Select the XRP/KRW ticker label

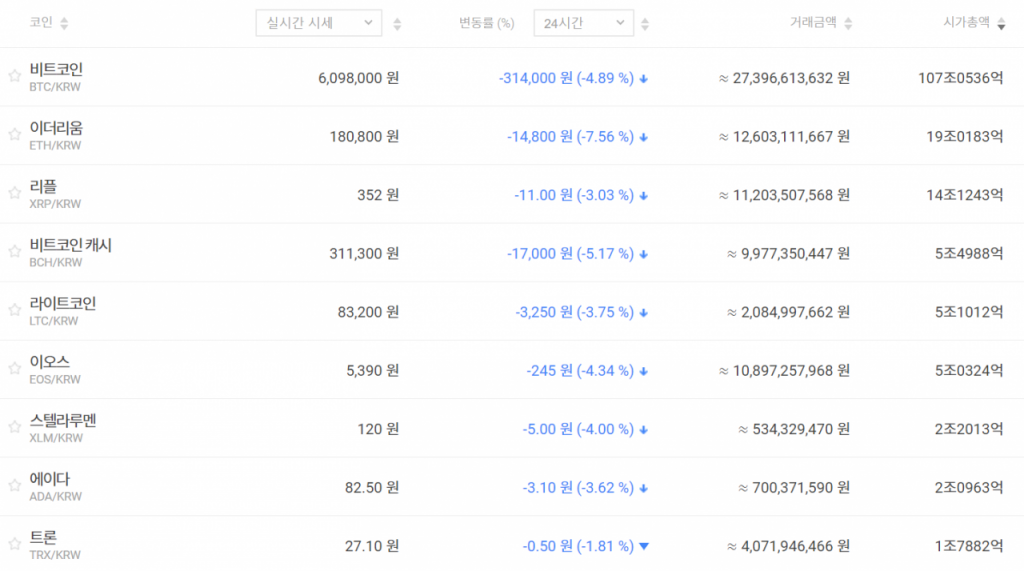55,204
